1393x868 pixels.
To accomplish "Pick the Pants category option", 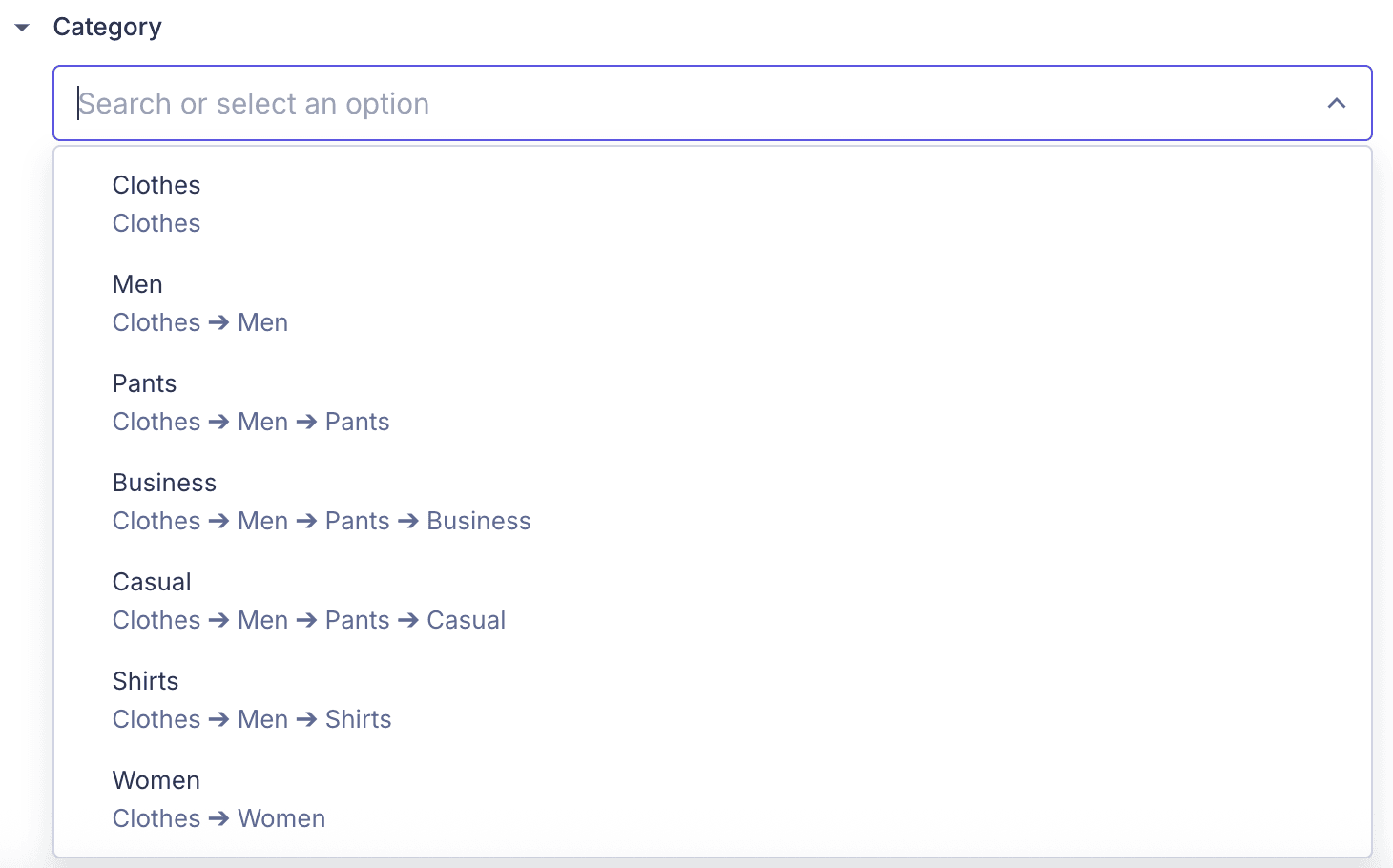I will [144, 383].
